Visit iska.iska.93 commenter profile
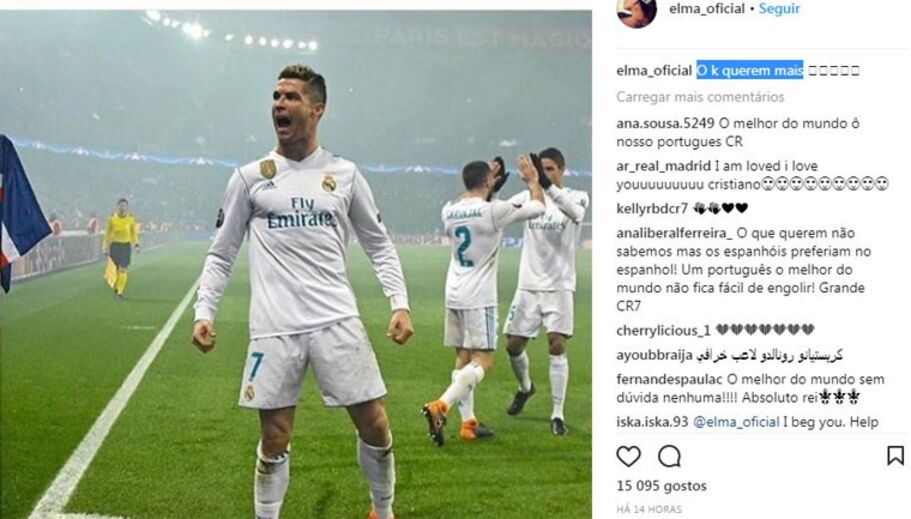The height and width of the screenshot is (519, 911). tap(652, 422)
